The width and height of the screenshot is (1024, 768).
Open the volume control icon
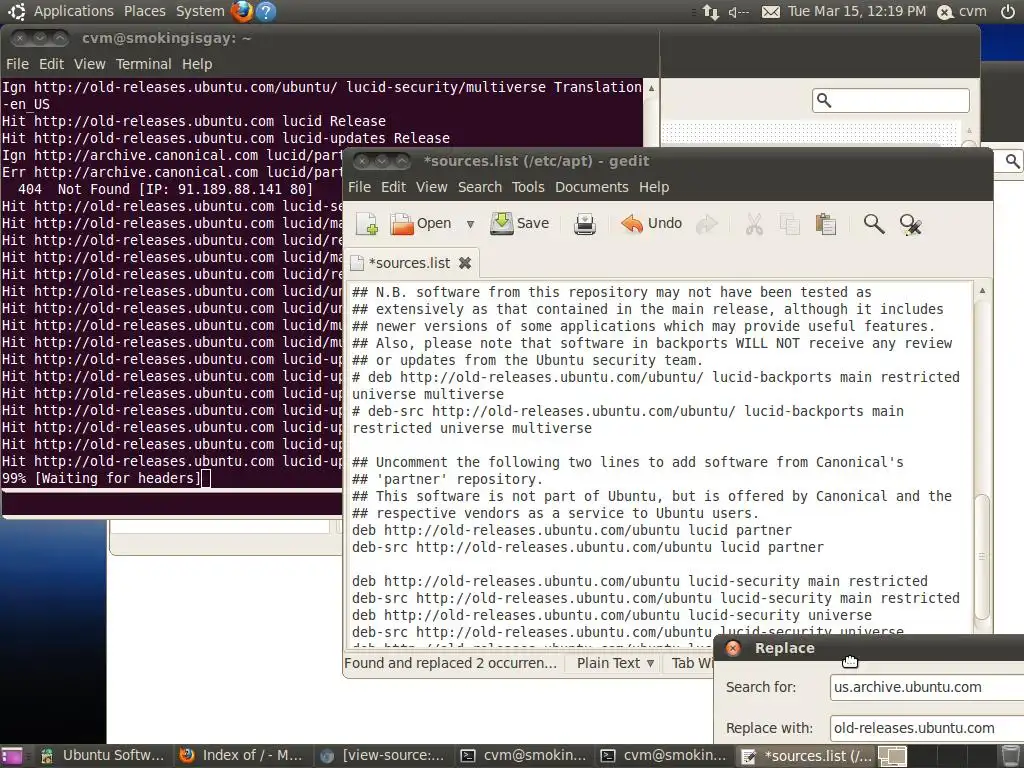tap(738, 11)
